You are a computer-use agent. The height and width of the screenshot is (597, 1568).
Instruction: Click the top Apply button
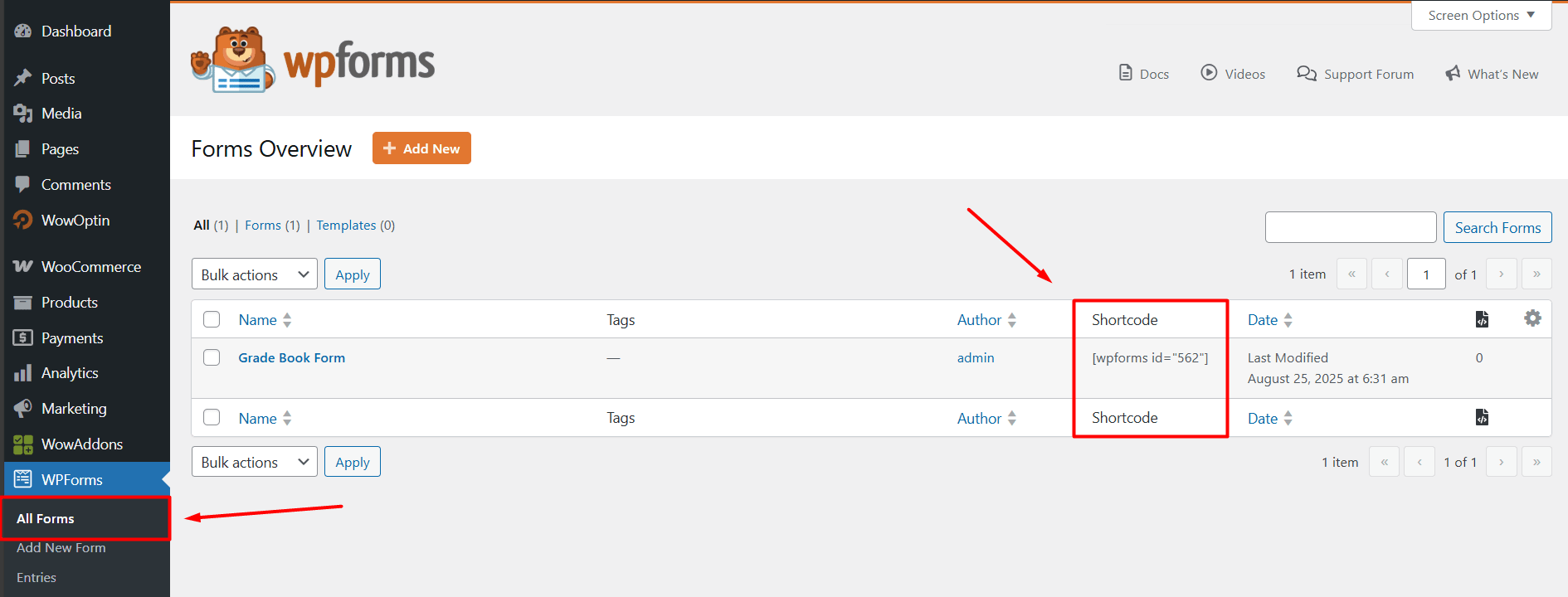[353, 274]
